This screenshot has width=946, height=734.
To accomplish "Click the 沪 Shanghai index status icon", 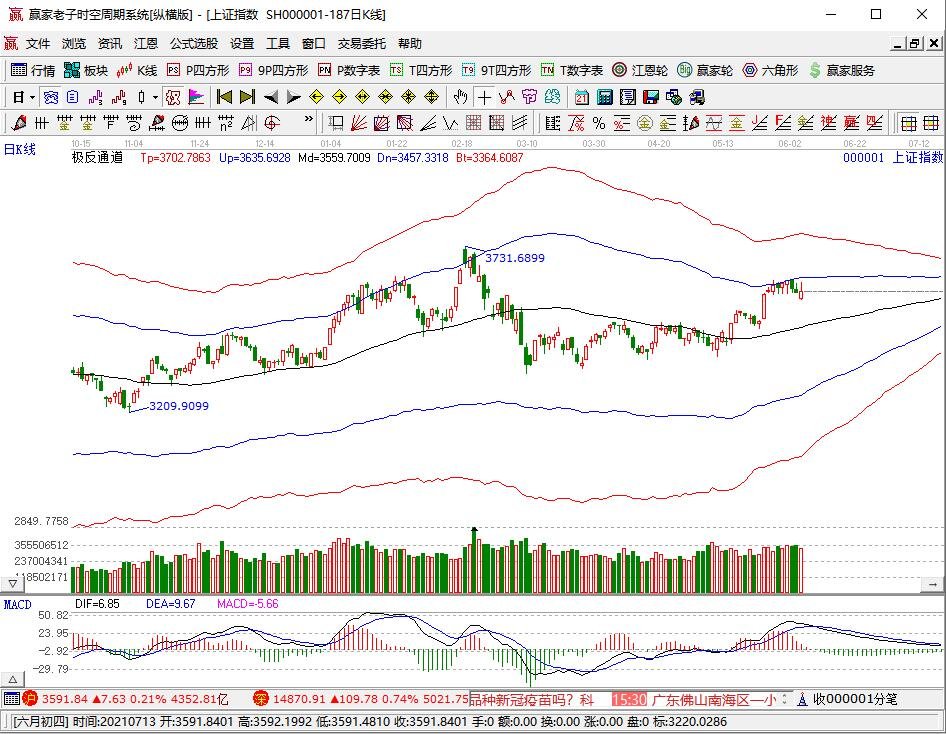I will tap(30, 699).
